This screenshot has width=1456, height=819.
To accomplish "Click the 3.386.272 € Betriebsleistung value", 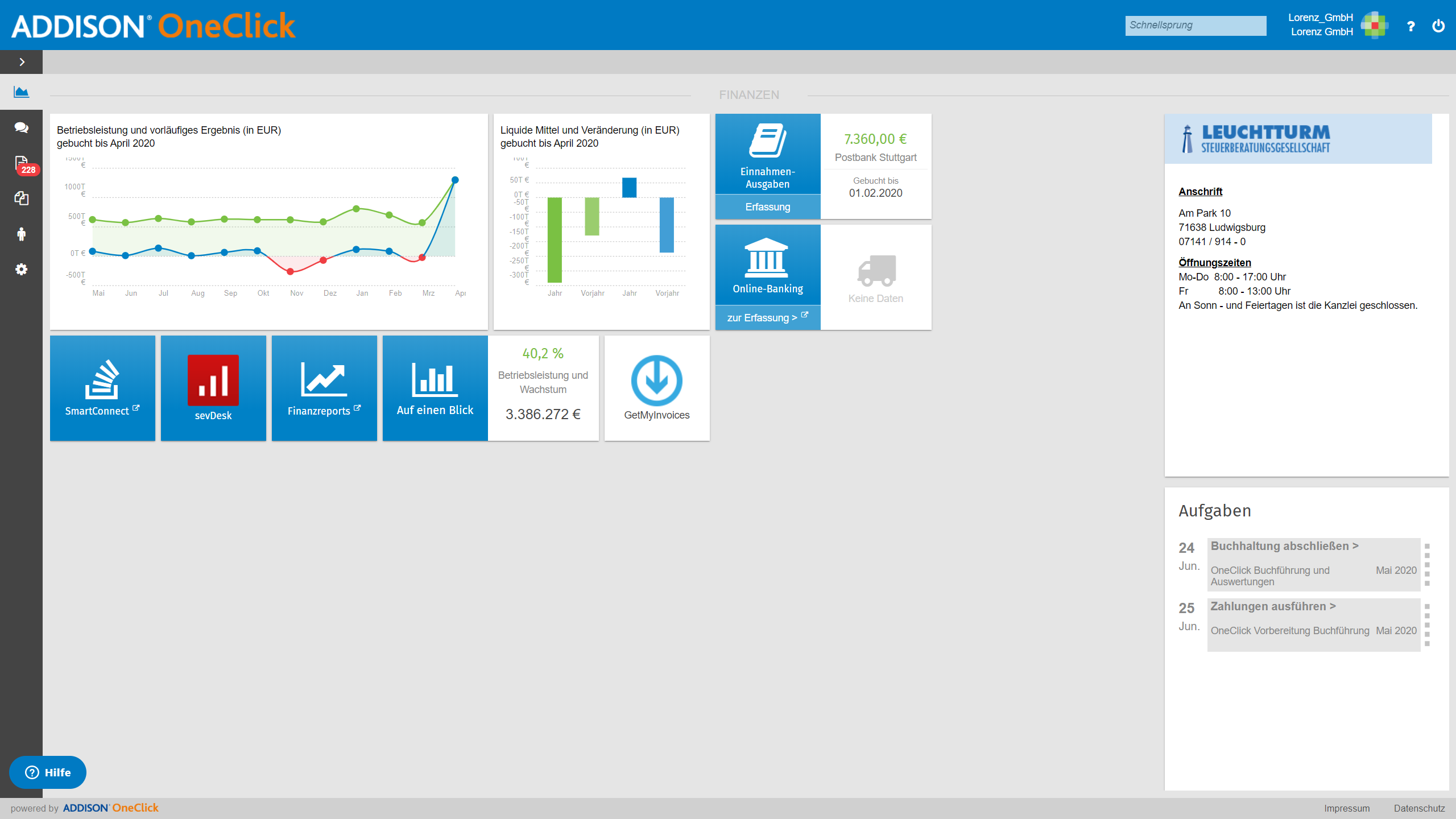I will pos(543,414).
